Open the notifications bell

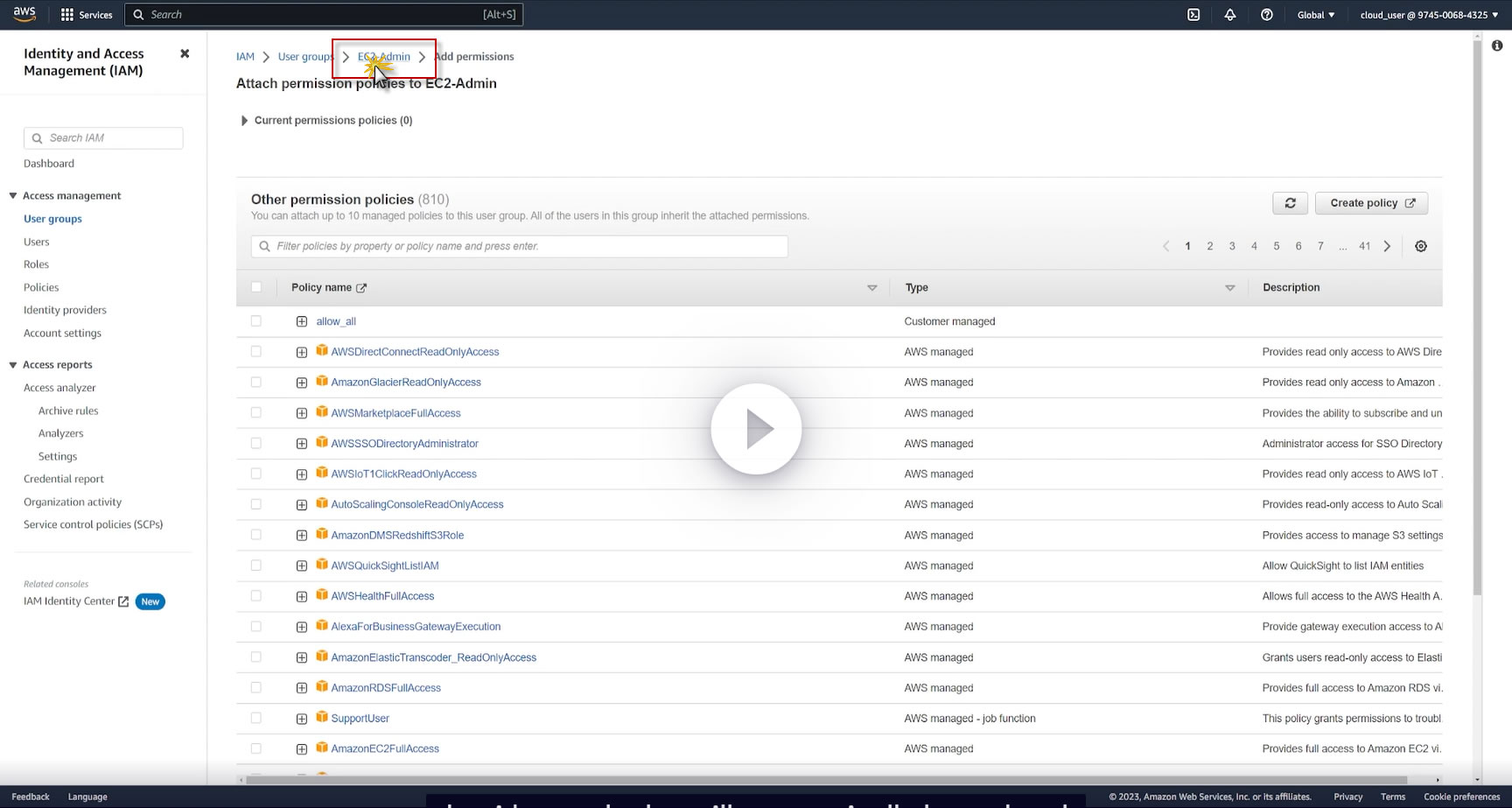[x=1230, y=15]
